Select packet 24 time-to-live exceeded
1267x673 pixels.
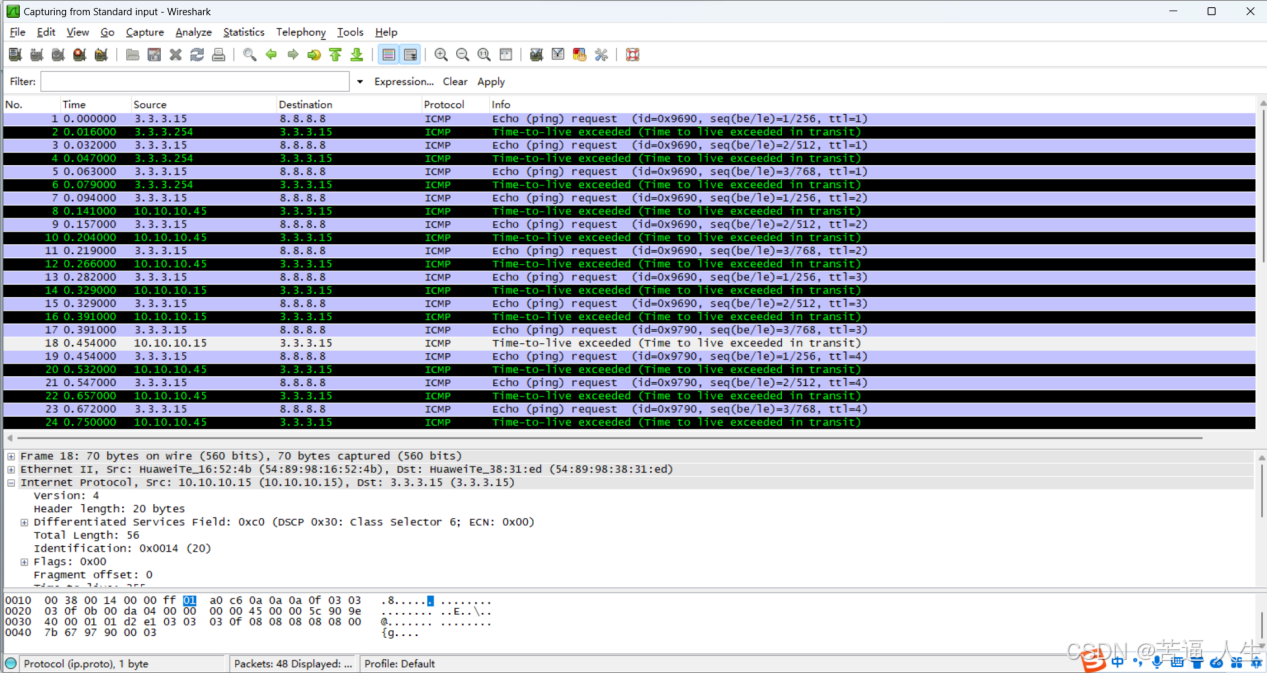(630, 422)
